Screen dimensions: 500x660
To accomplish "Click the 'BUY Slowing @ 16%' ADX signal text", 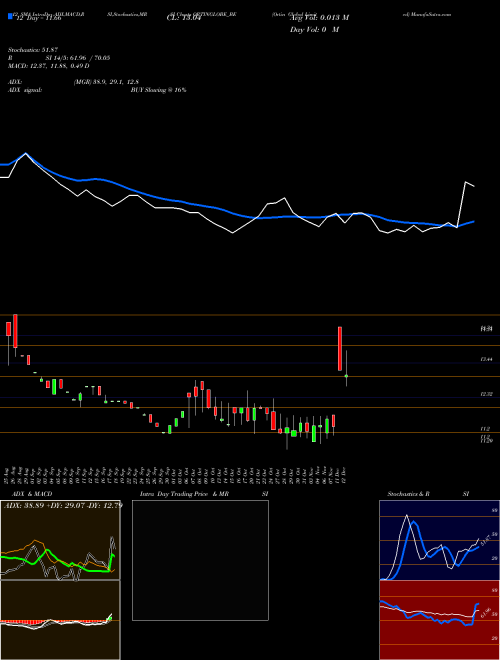I will coord(159,90).
